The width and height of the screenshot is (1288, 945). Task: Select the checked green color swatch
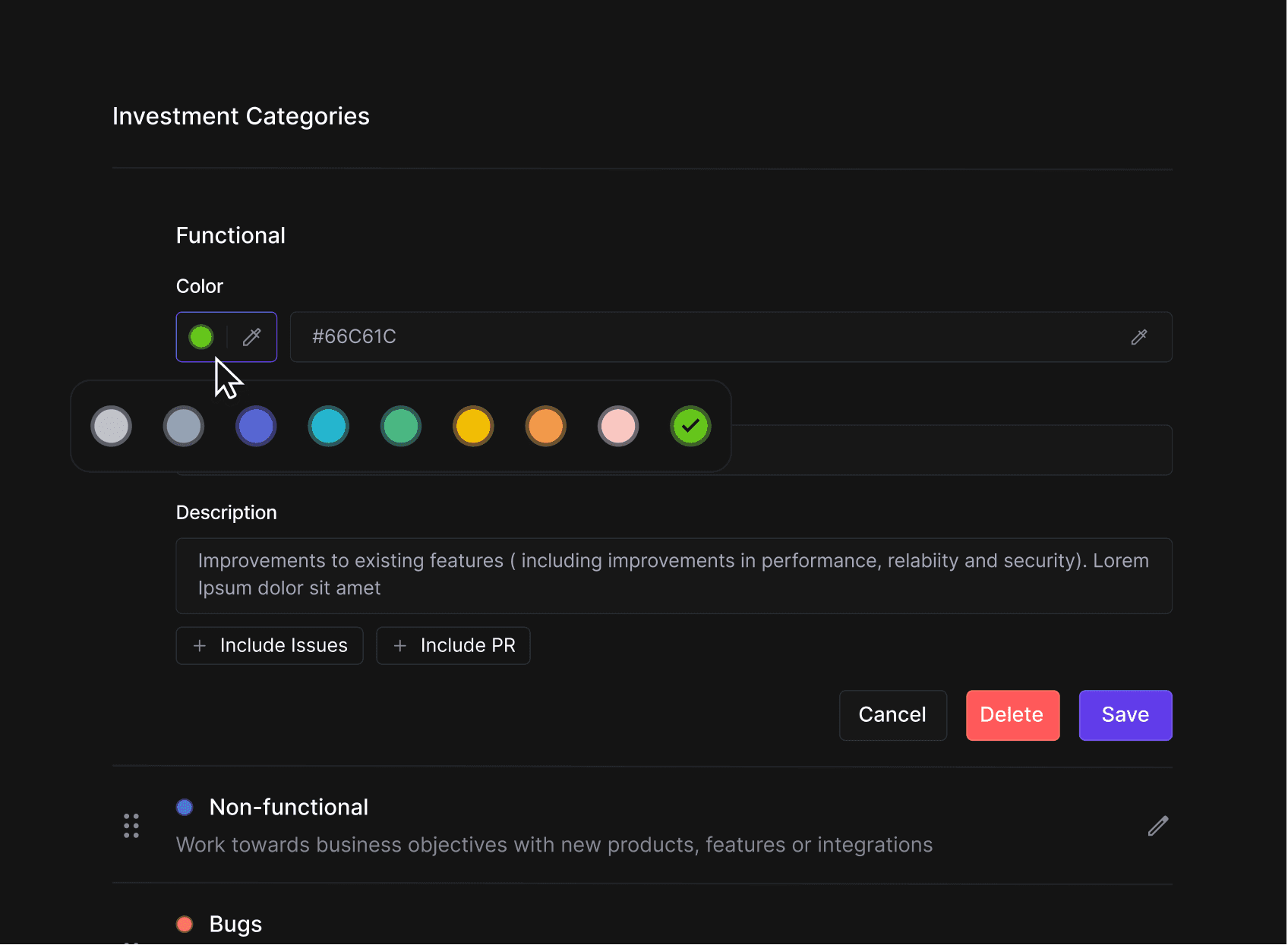(690, 427)
